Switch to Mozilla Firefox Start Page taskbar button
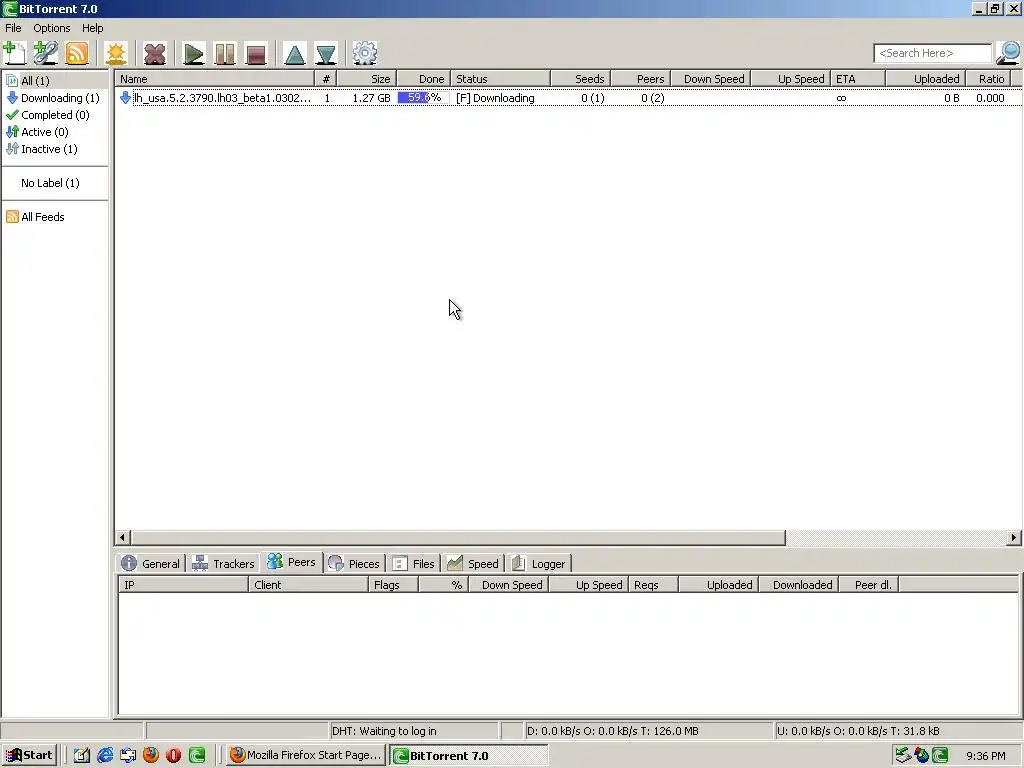This screenshot has width=1024, height=768. [x=306, y=755]
